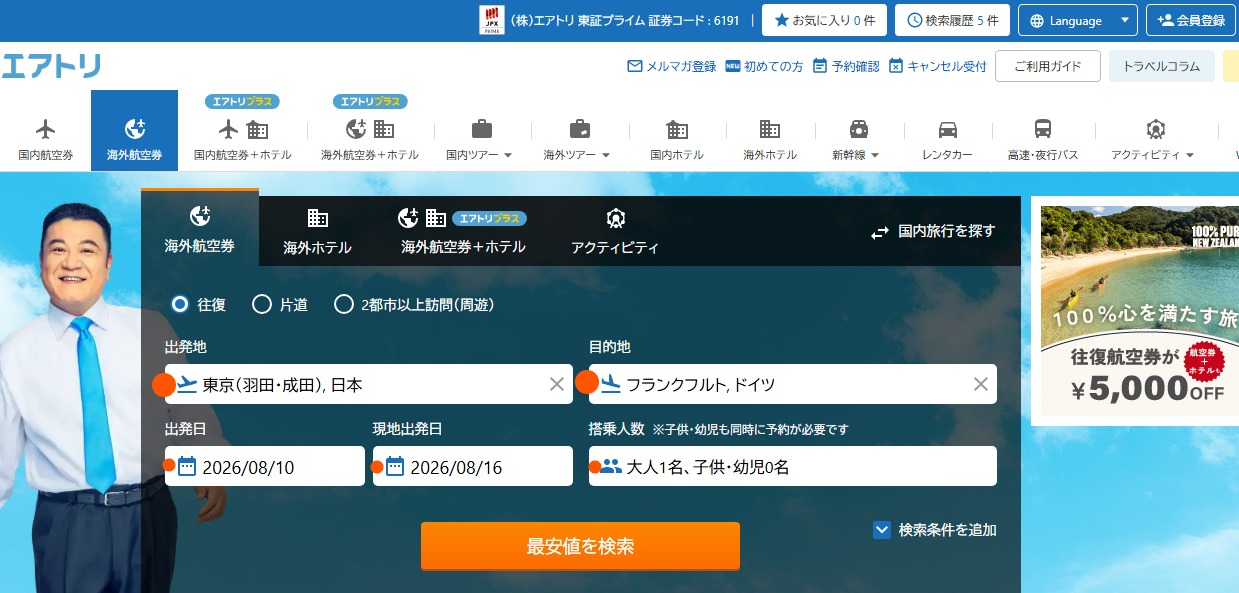Image resolution: width=1239 pixels, height=593 pixels.
Task: Click 証券コード：6191 company text
Action: (x=625, y=20)
